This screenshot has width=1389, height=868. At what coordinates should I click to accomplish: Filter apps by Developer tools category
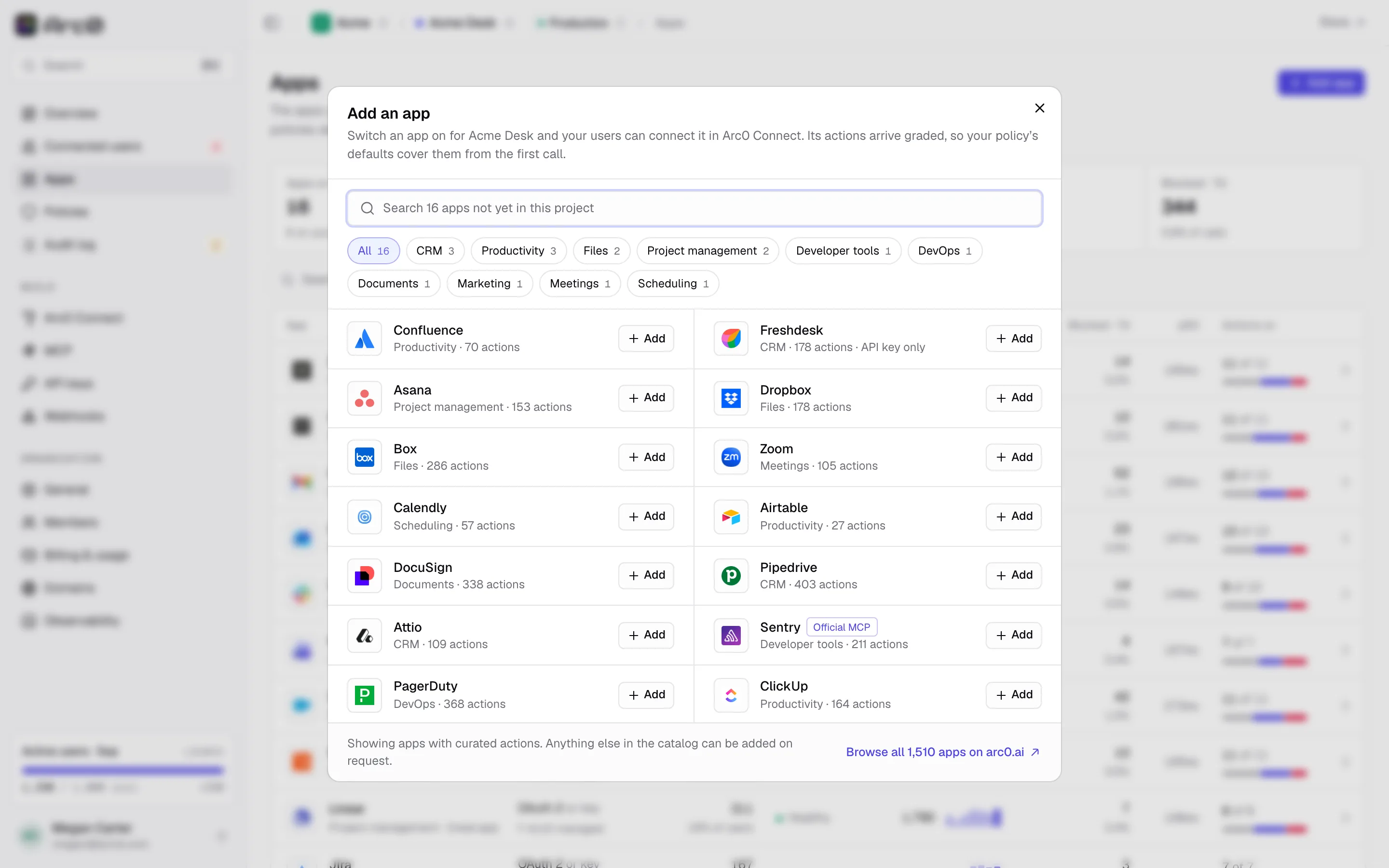pos(843,251)
